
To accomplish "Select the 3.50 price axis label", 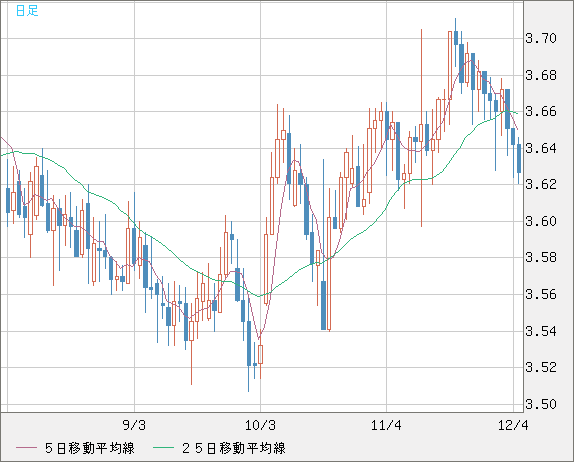I will click(541, 404).
